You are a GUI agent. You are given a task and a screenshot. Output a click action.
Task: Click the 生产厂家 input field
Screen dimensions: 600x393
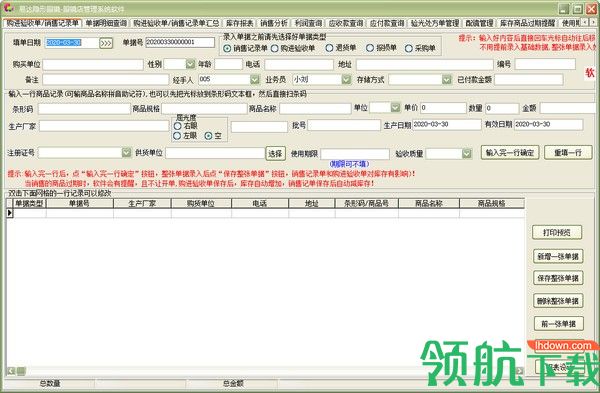point(104,126)
